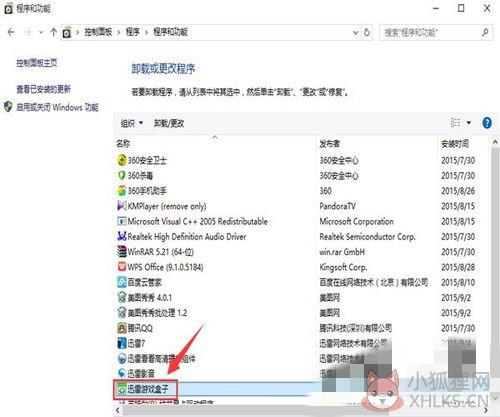Click the 迅雷看看高清组件 icon
Viewport: 500px width, 417px height.
(x=122, y=358)
